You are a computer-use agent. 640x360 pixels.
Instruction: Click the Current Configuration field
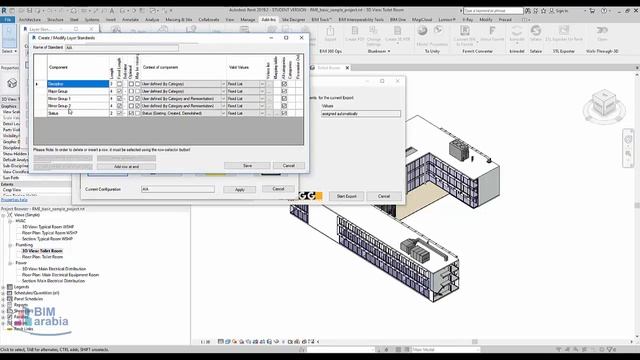[178, 189]
